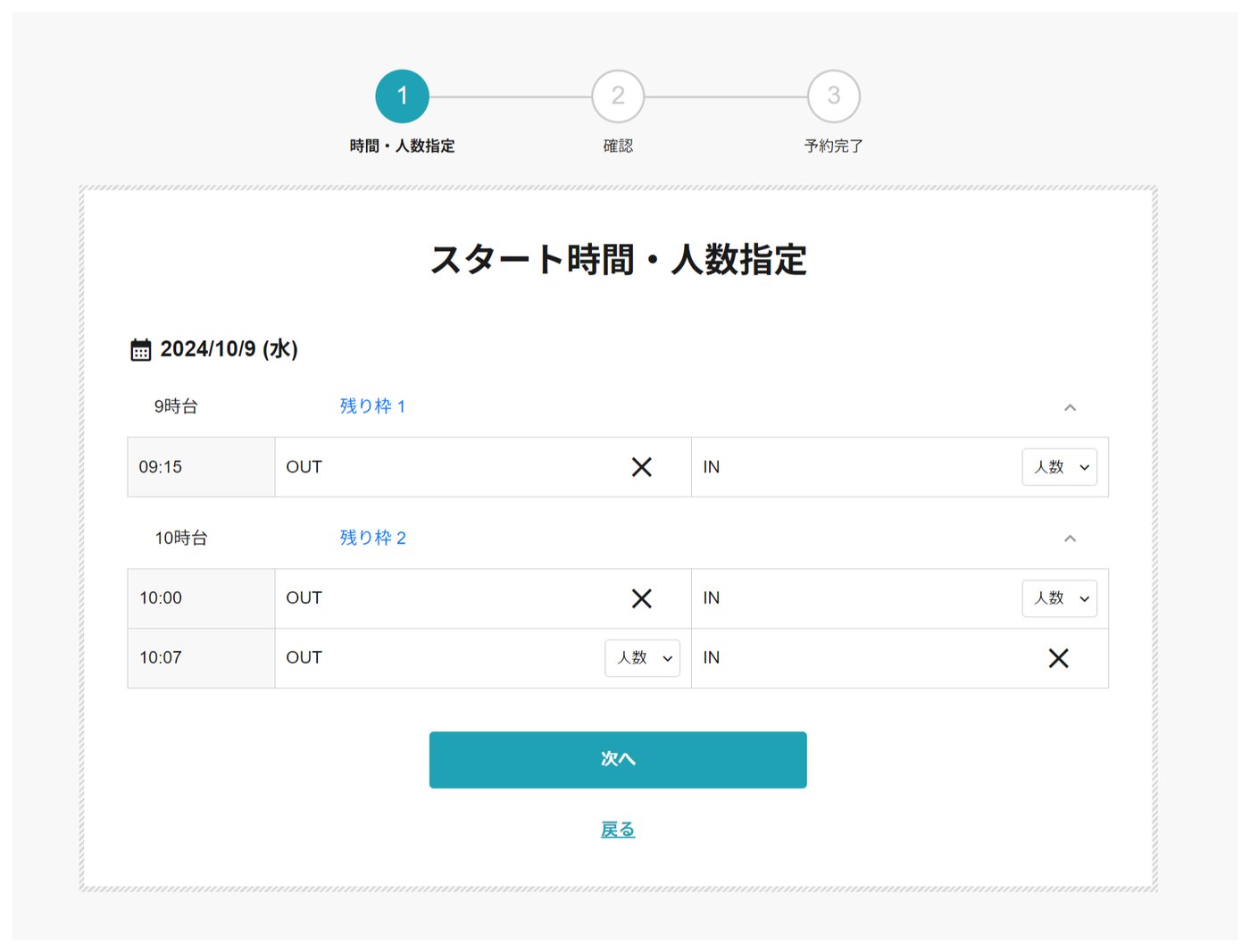The width and height of the screenshot is (1250, 952).
Task: Click the calendar icon beside 2024/10/9
Action: point(140,349)
